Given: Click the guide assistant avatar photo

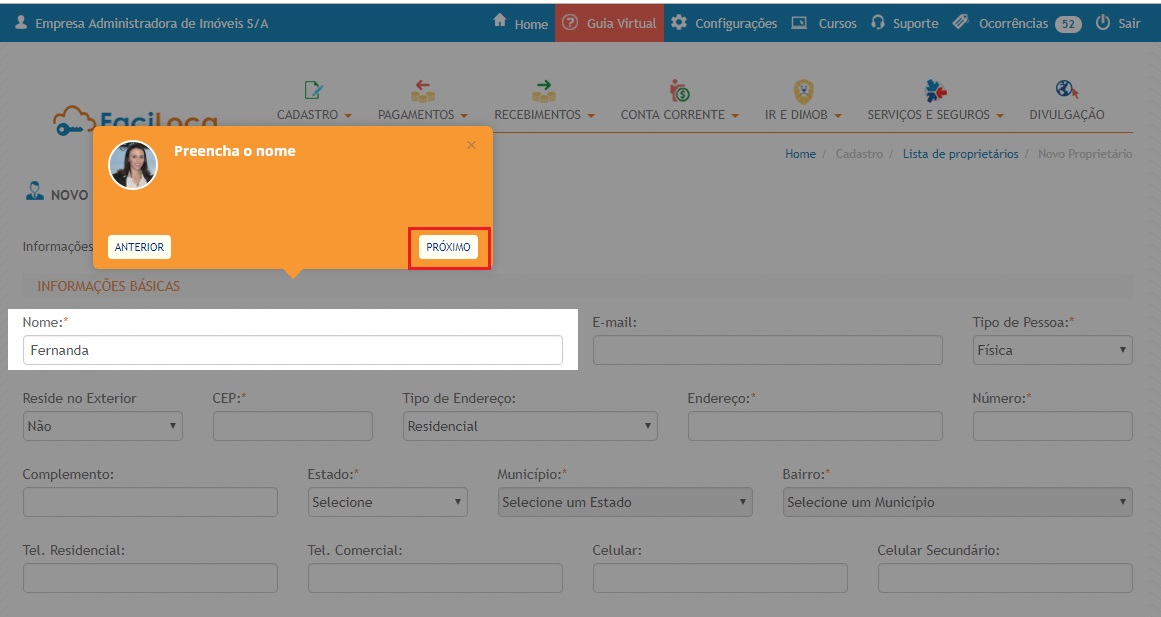Looking at the screenshot, I should [x=133, y=165].
